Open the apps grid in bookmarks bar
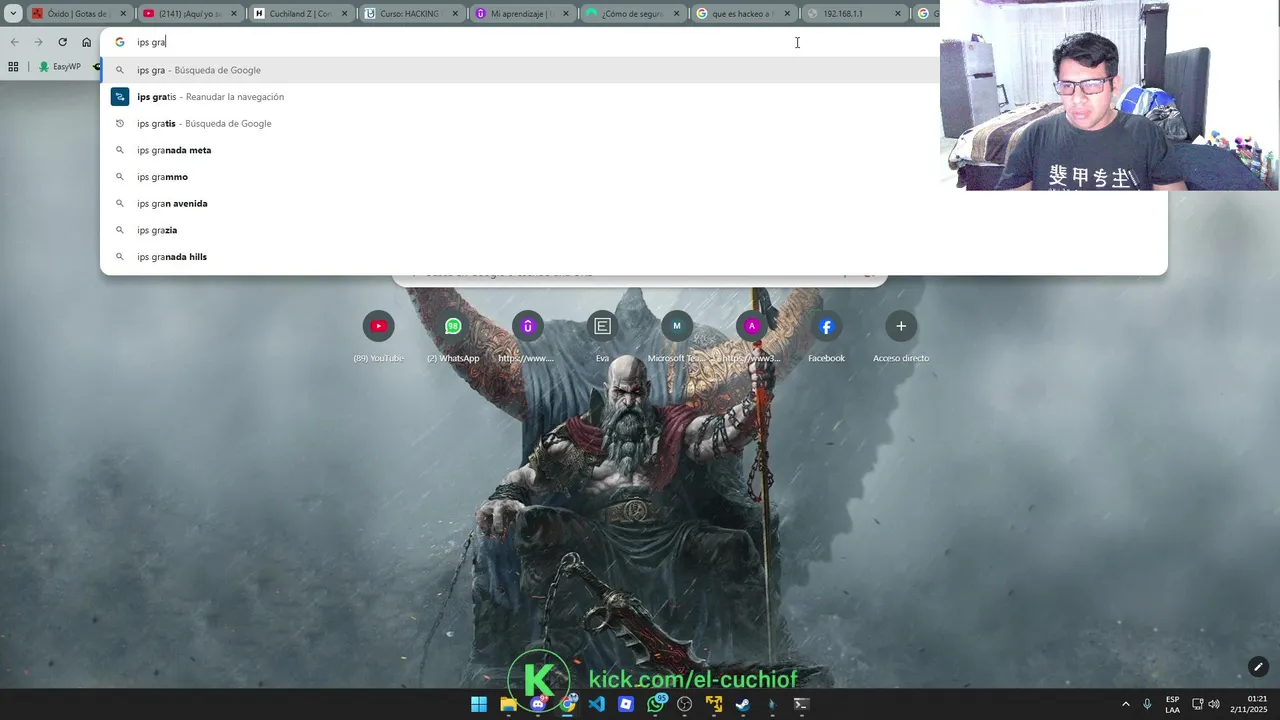 (13, 67)
